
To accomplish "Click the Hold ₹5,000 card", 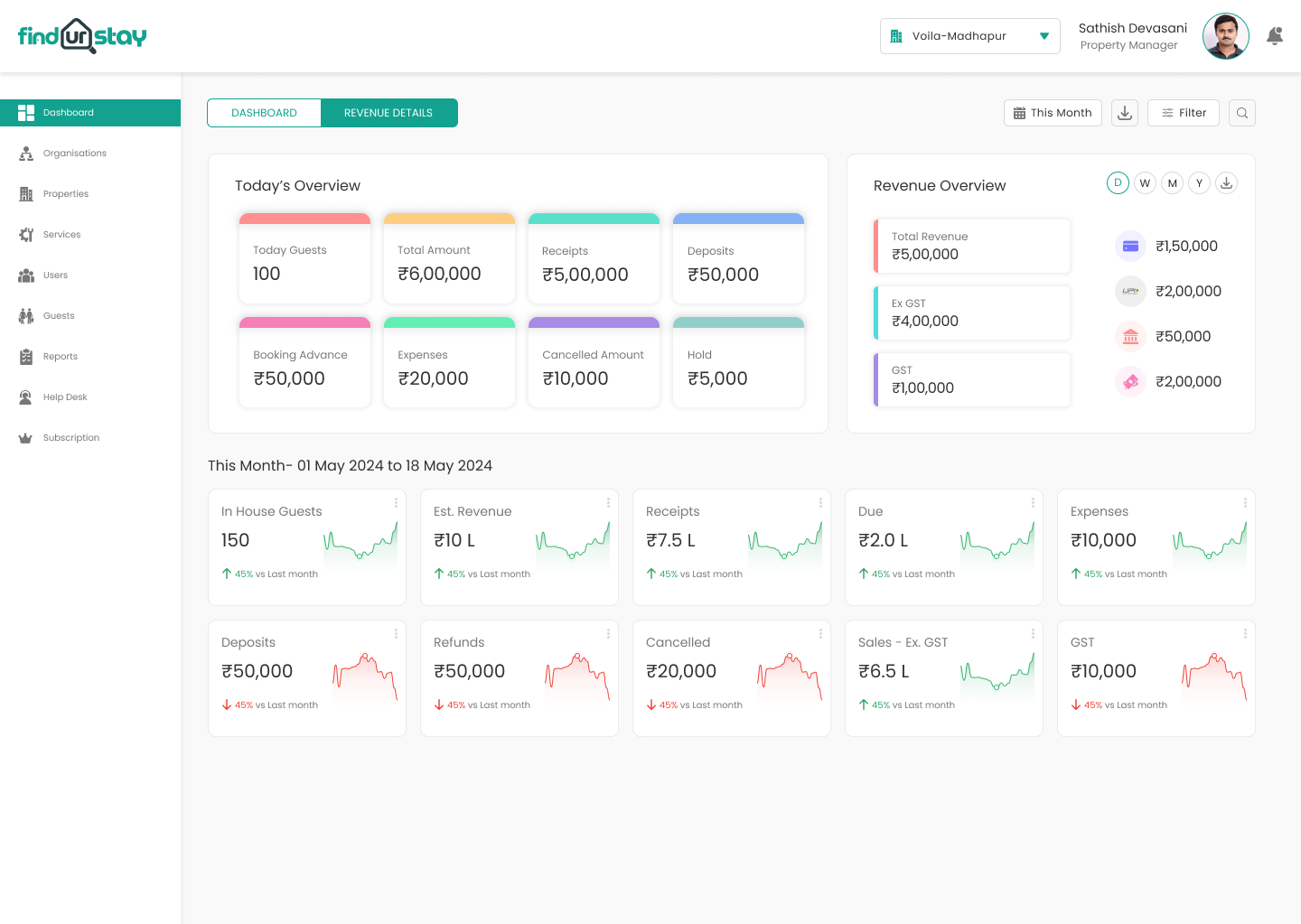I will [739, 362].
